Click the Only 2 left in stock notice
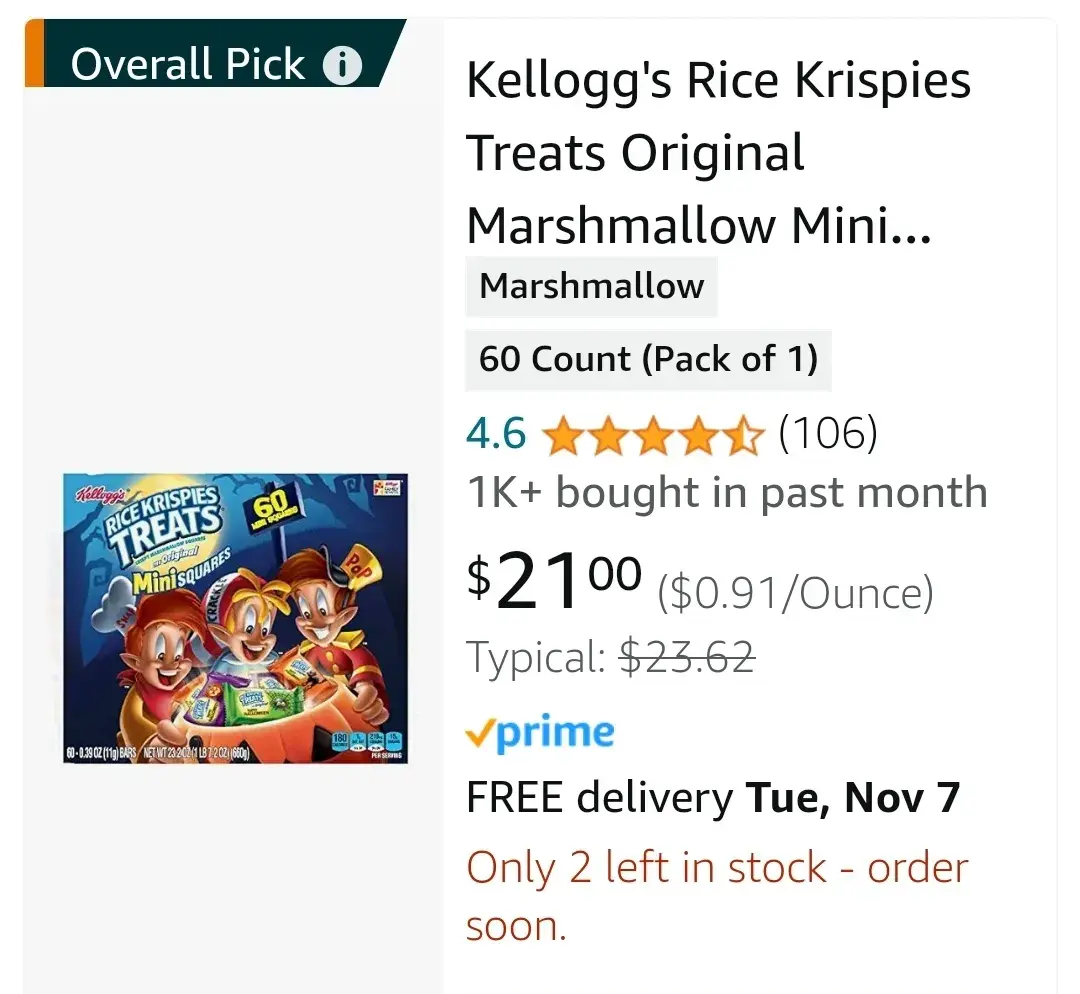1080x994 pixels. [x=717, y=868]
